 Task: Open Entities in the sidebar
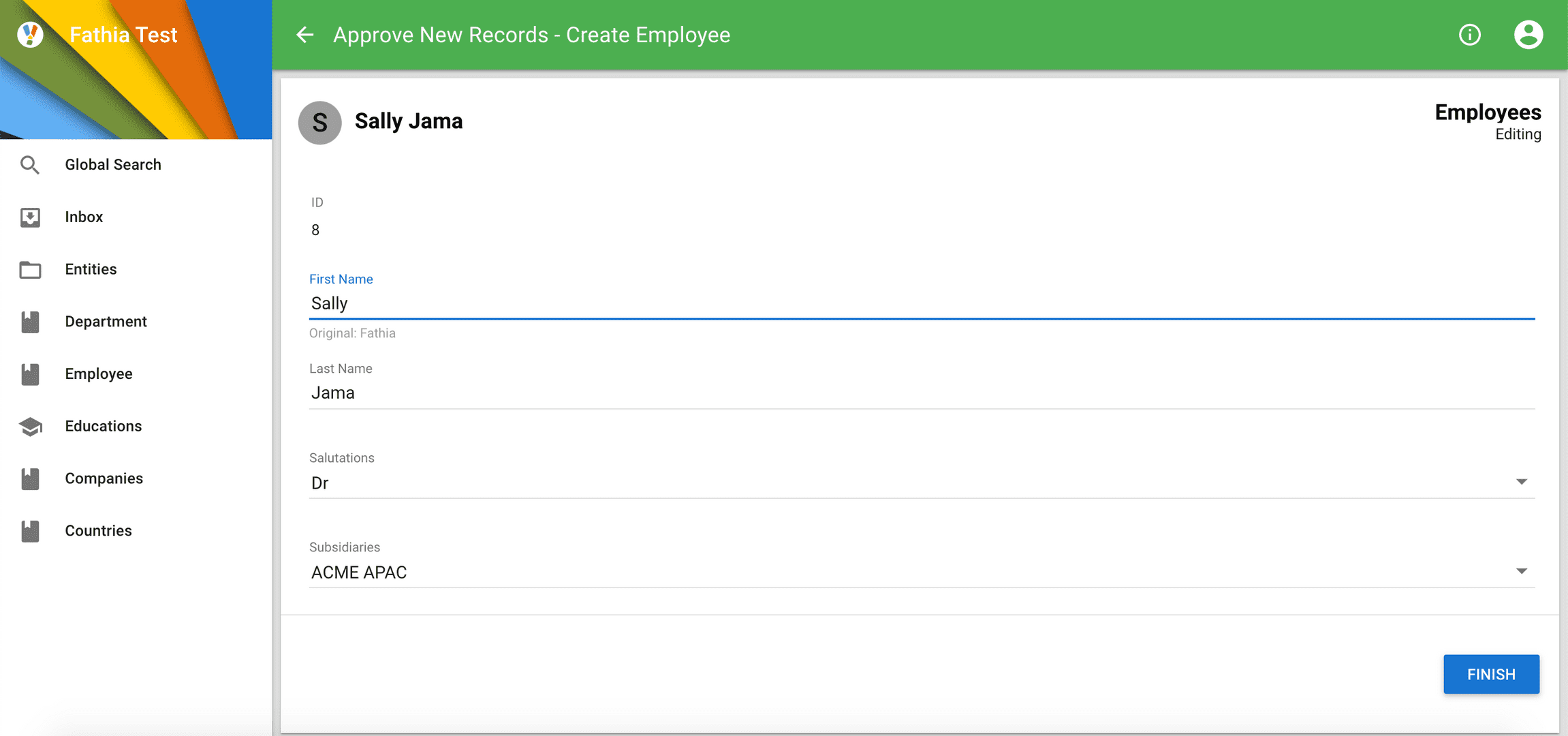tap(136, 270)
